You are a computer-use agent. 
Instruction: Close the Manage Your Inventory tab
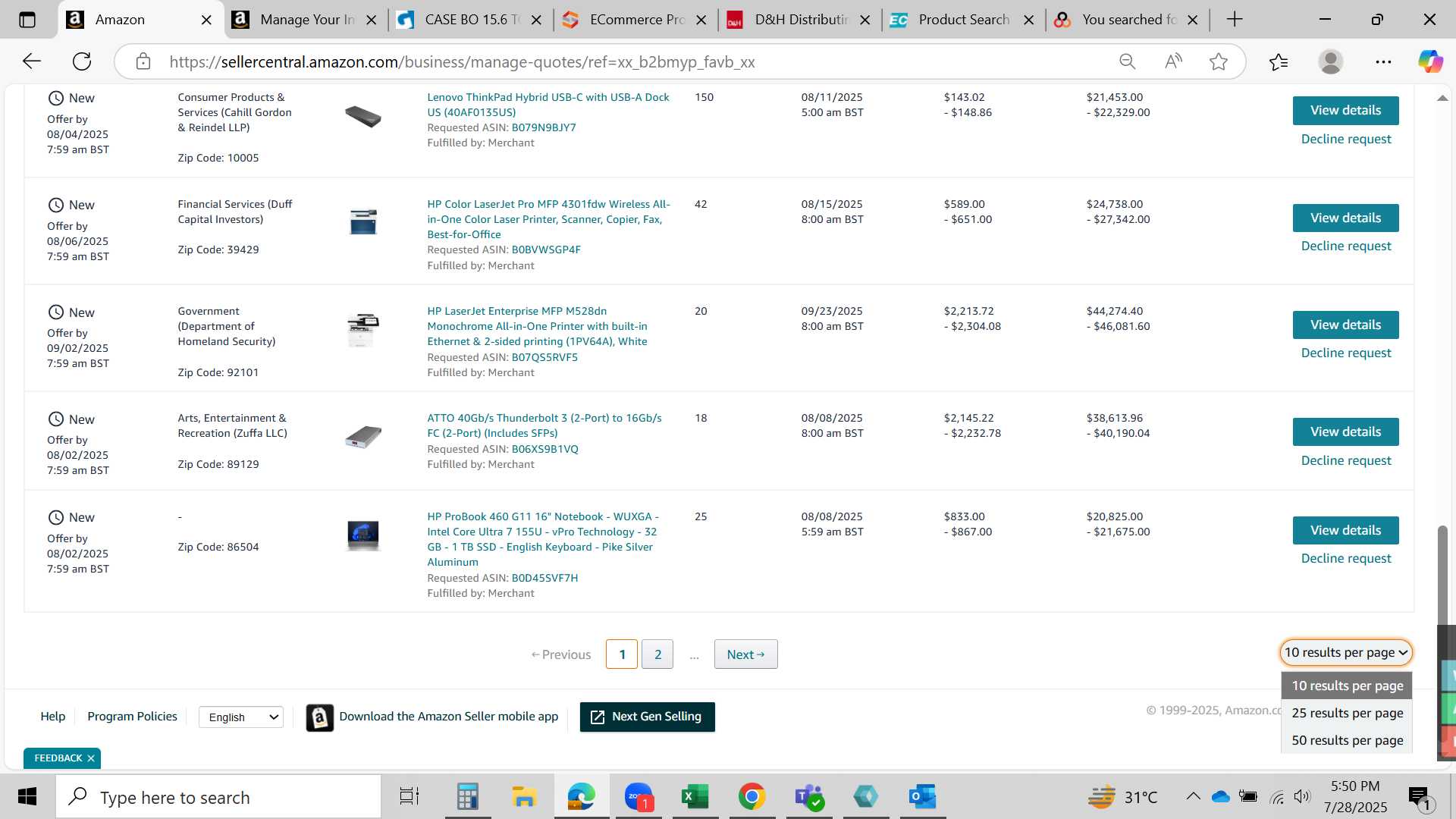tap(371, 20)
